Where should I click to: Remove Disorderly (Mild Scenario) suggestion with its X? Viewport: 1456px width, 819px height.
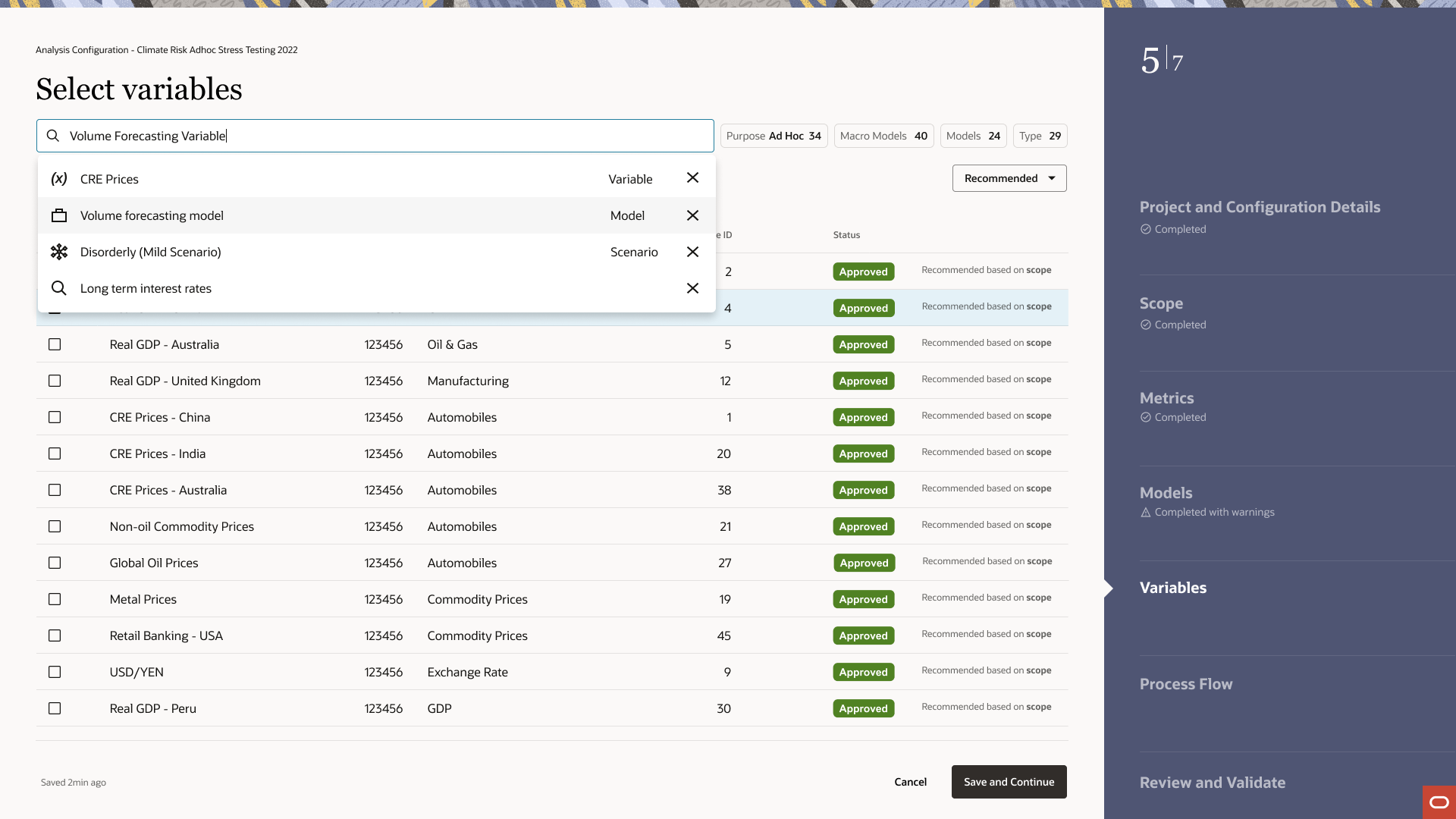pyautogui.click(x=692, y=252)
